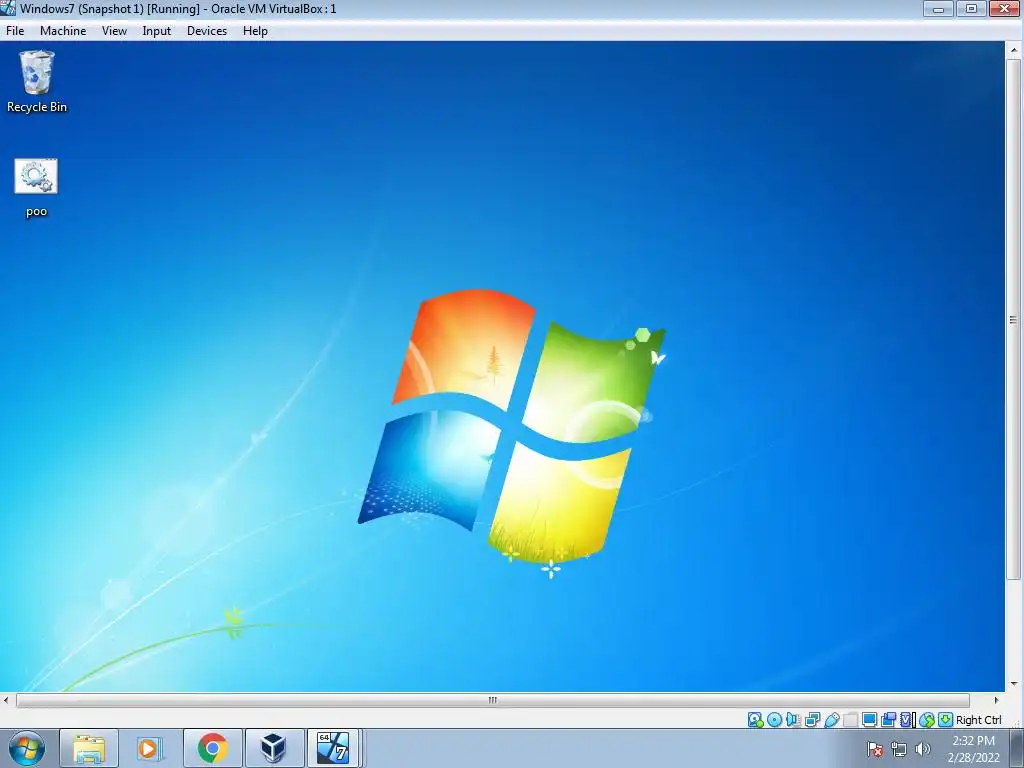The height and width of the screenshot is (768, 1024).
Task: Click the volume speaker tray icon
Action: point(923,749)
